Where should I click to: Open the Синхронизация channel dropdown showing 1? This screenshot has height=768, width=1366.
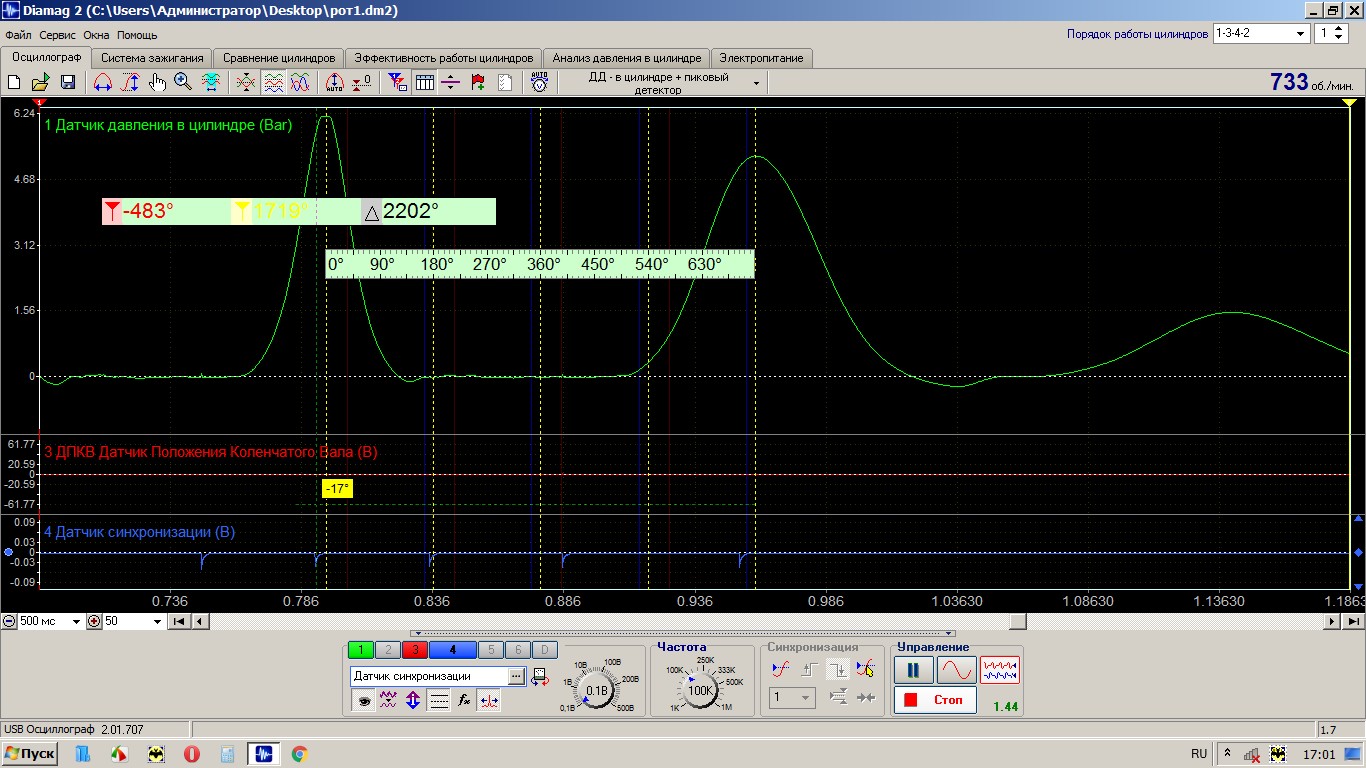pos(793,697)
